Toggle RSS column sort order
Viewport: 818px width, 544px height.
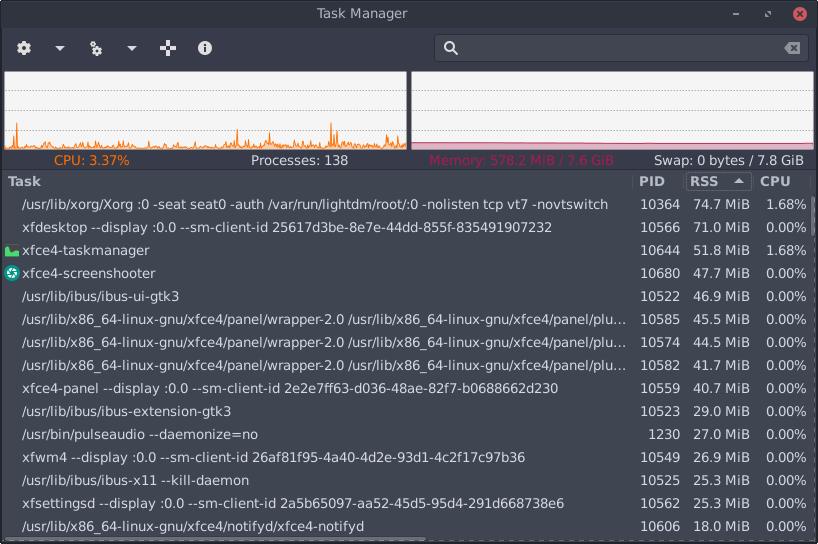coord(717,181)
